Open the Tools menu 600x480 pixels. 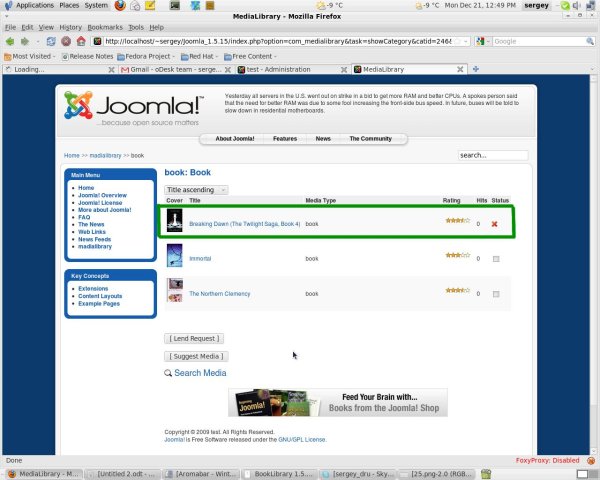coord(136,27)
